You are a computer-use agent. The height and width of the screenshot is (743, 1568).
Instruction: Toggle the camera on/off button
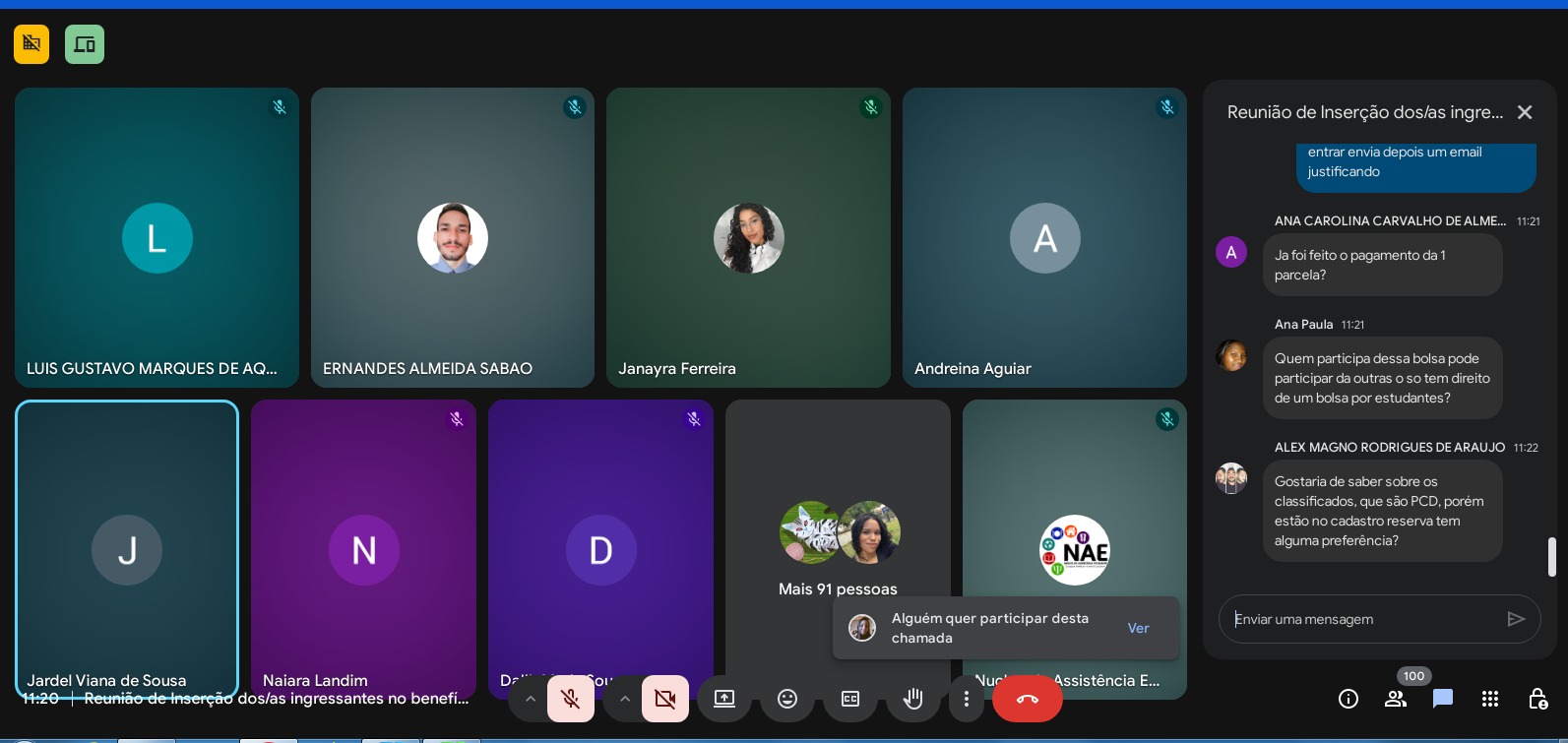pyautogui.click(x=665, y=699)
